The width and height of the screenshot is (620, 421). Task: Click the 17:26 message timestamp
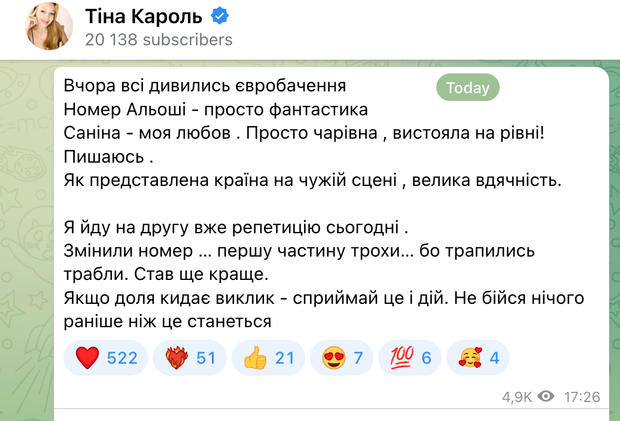pos(581,397)
